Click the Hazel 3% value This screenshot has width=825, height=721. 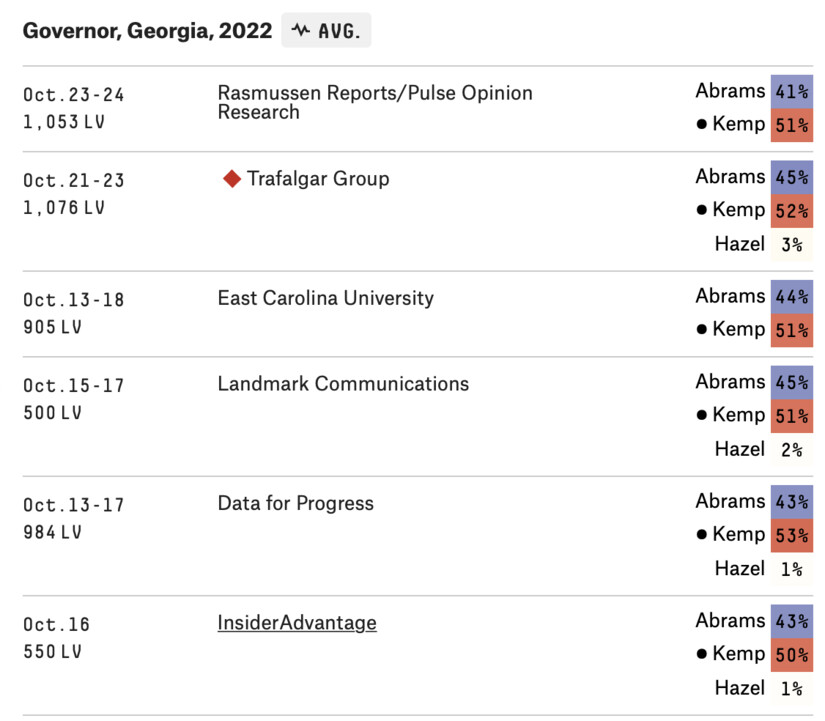791,244
